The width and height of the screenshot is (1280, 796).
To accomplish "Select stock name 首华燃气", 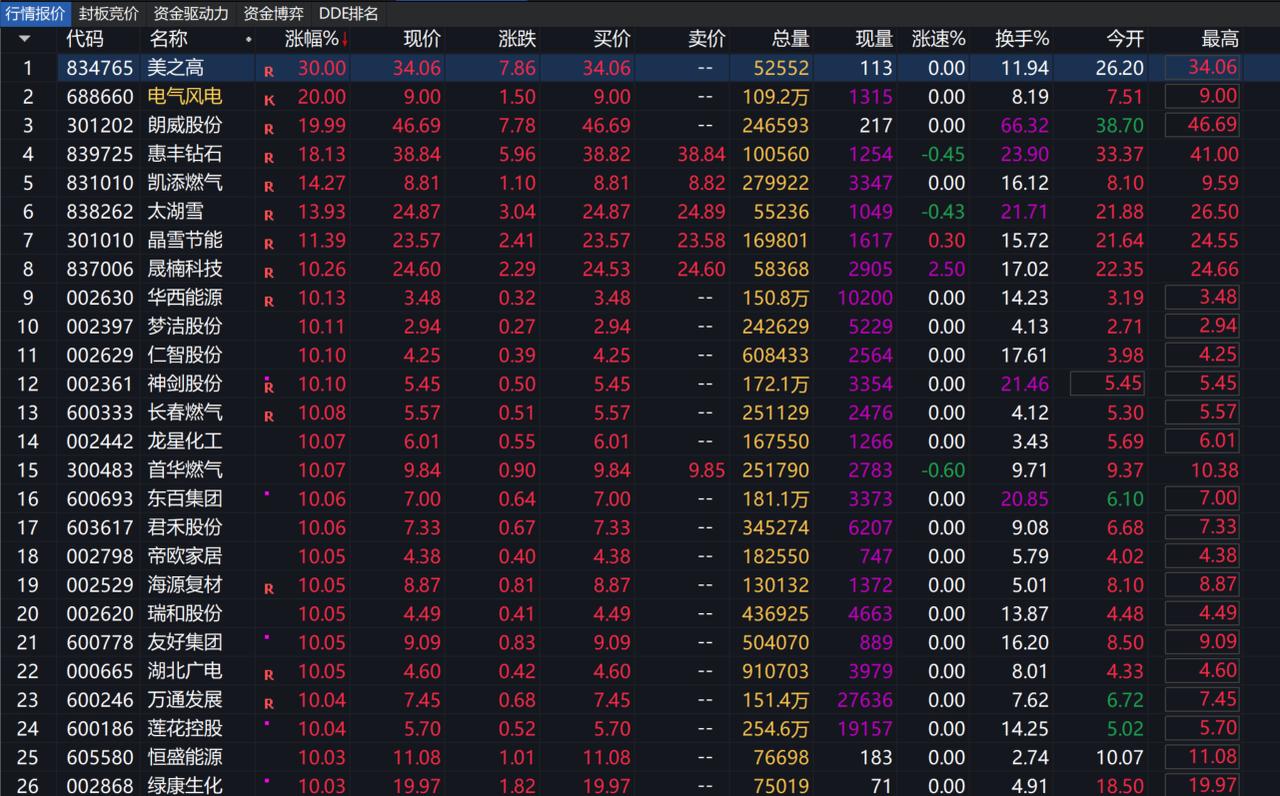I will (185, 470).
